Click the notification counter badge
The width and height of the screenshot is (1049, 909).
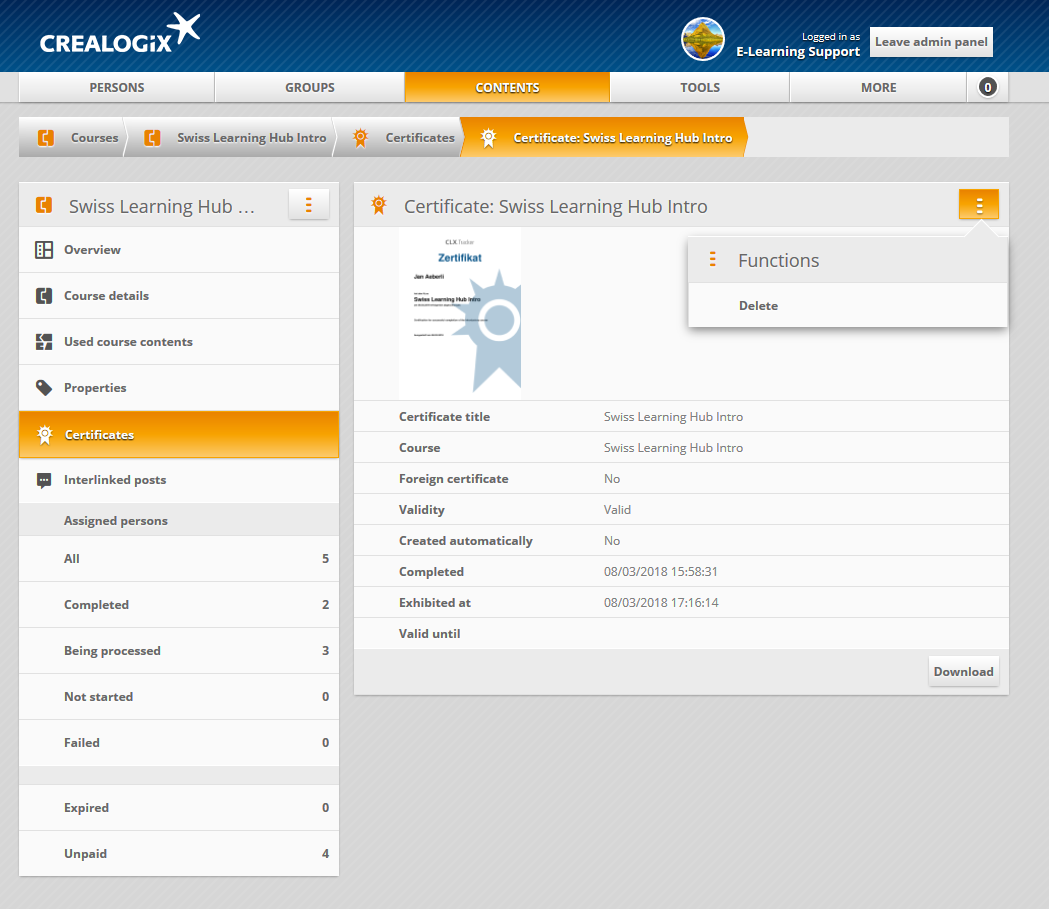click(987, 87)
